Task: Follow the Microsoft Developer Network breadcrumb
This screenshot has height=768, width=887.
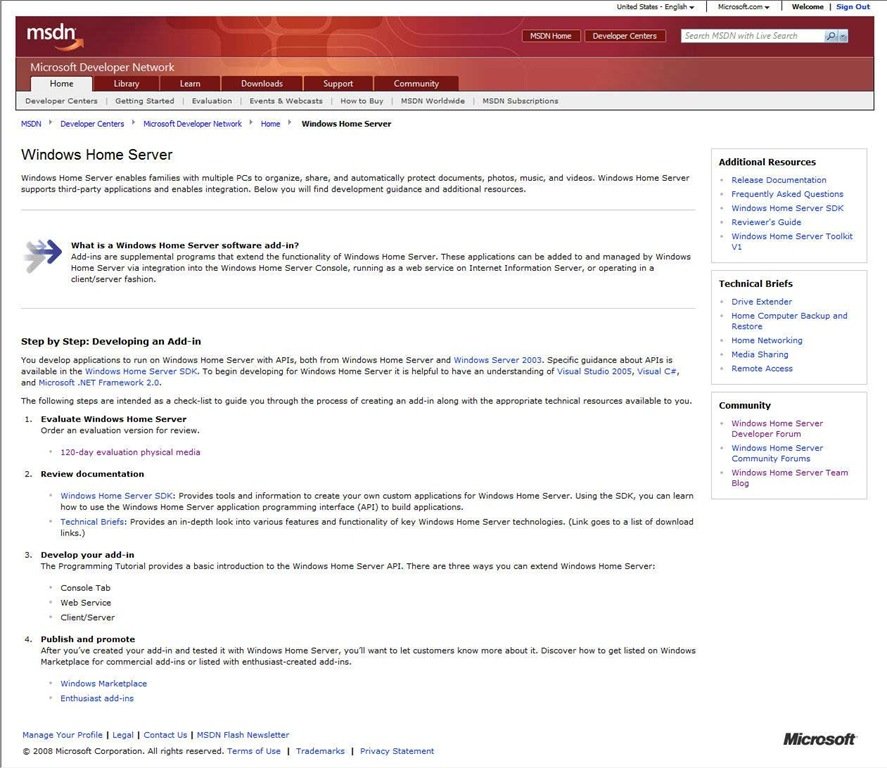Action: [x=192, y=124]
